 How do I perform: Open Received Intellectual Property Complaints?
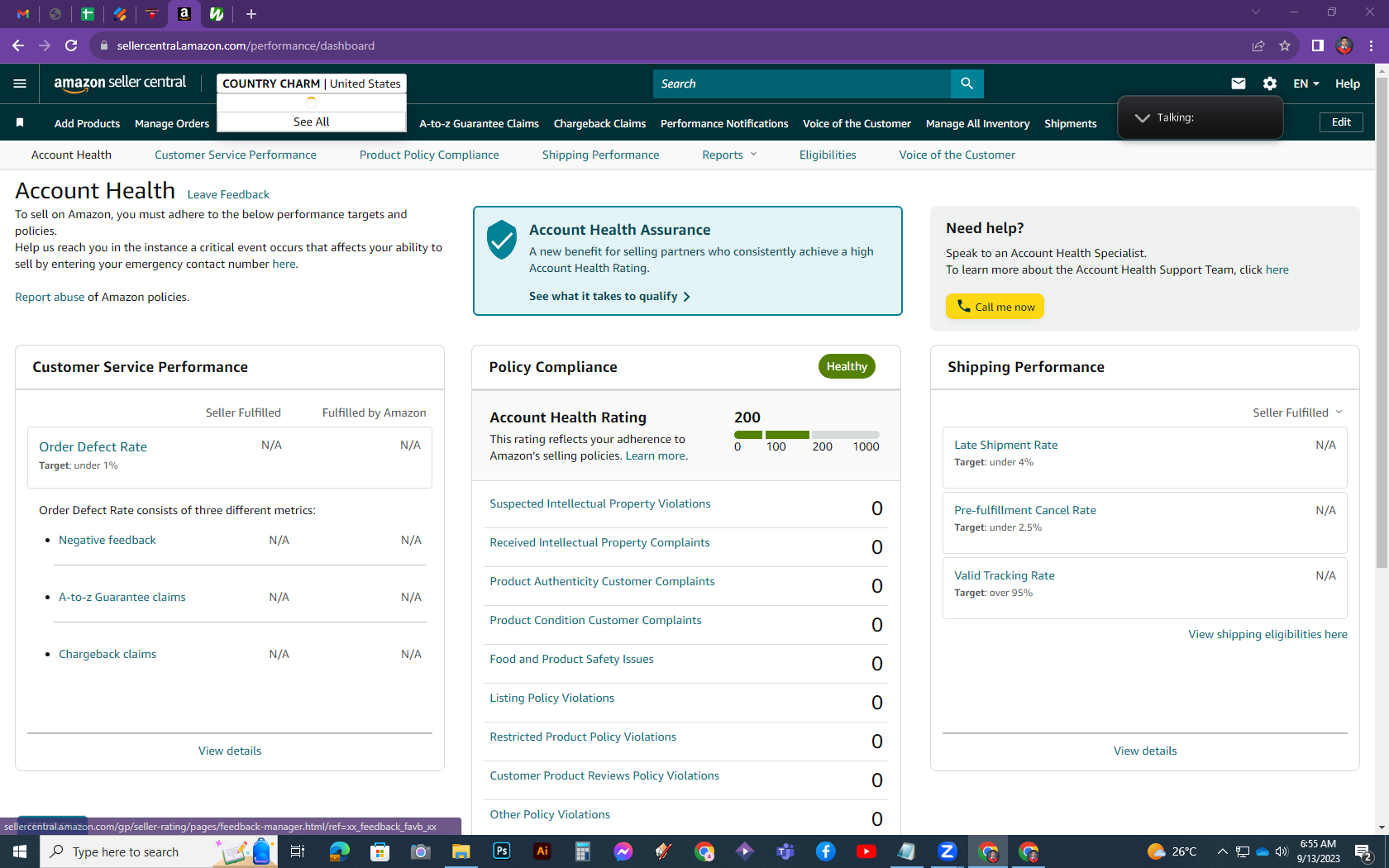(x=599, y=542)
